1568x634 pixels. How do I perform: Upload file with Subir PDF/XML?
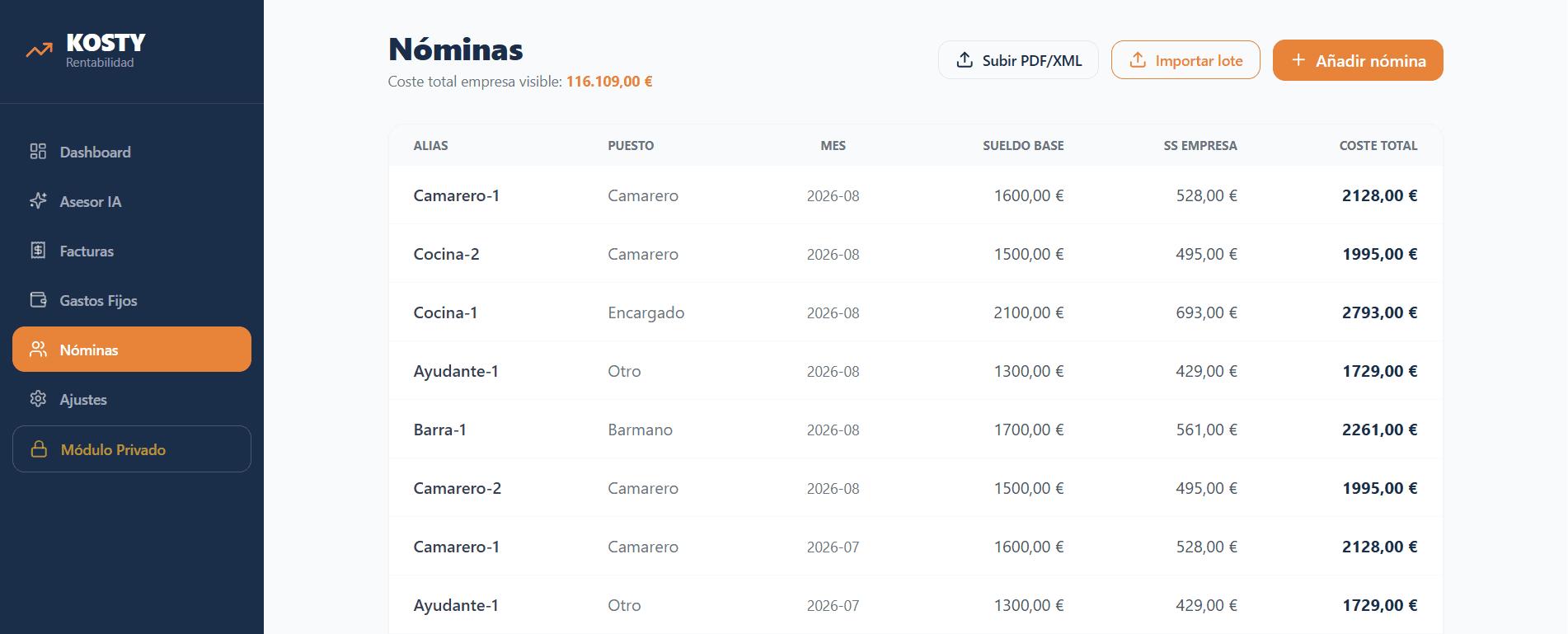[x=1018, y=60]
